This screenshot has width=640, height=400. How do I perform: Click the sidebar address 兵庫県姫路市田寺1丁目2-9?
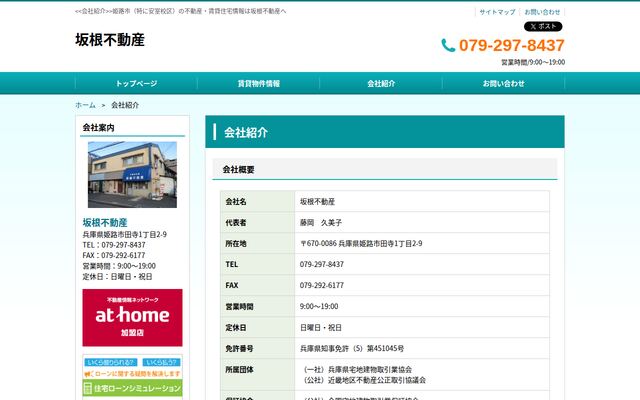[x=124, y=234]
